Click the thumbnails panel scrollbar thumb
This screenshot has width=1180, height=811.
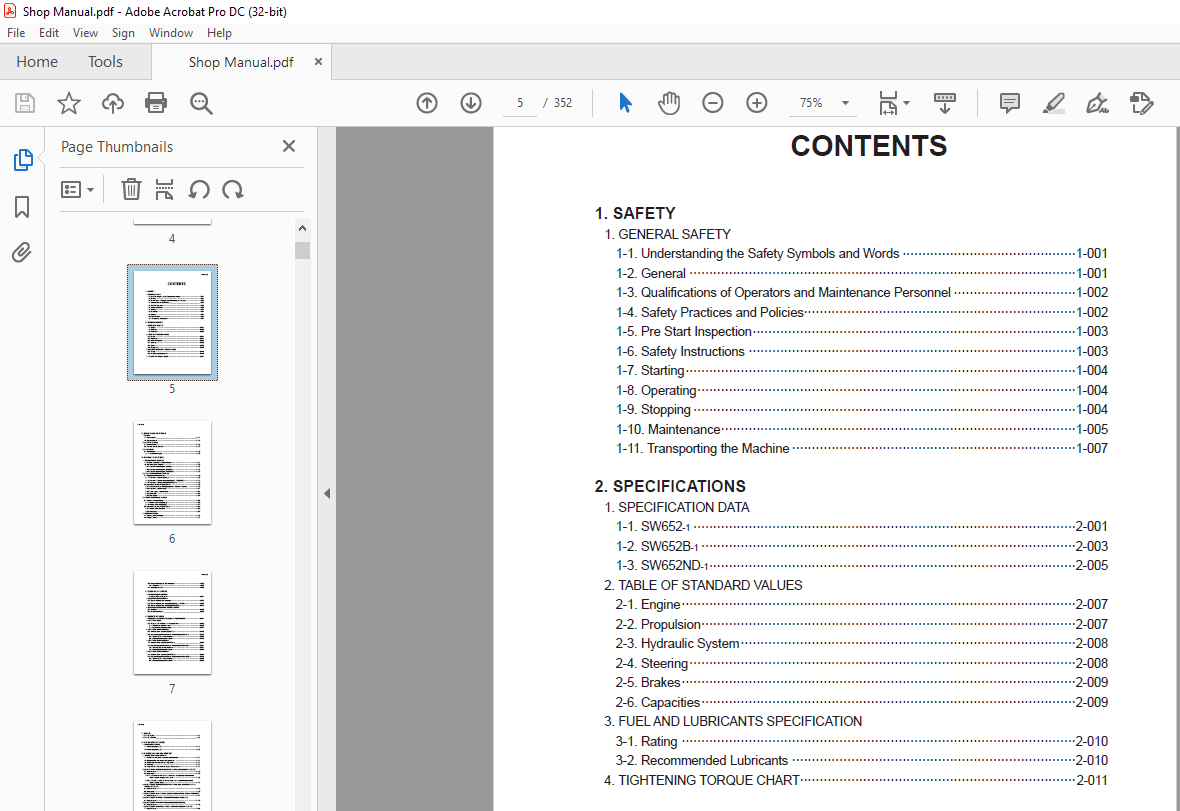[303, 251]
